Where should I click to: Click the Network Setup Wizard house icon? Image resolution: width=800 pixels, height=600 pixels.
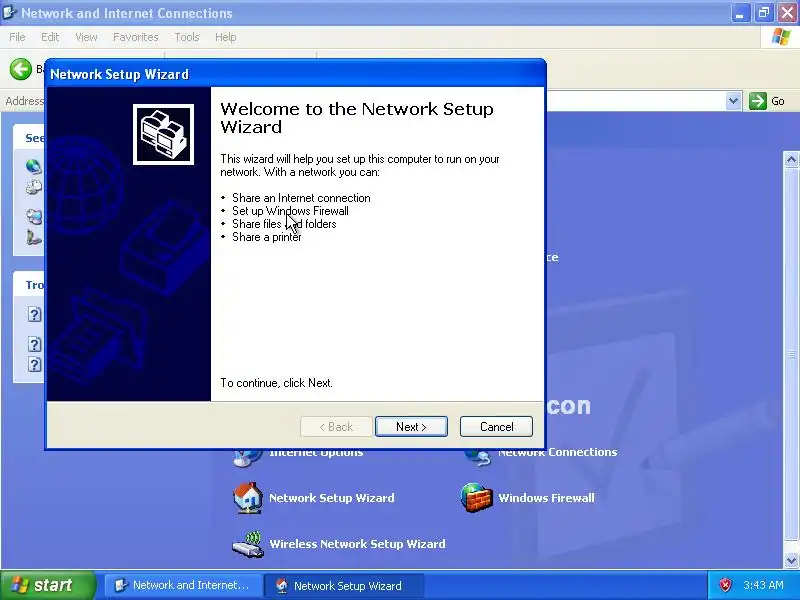(248, 498)
